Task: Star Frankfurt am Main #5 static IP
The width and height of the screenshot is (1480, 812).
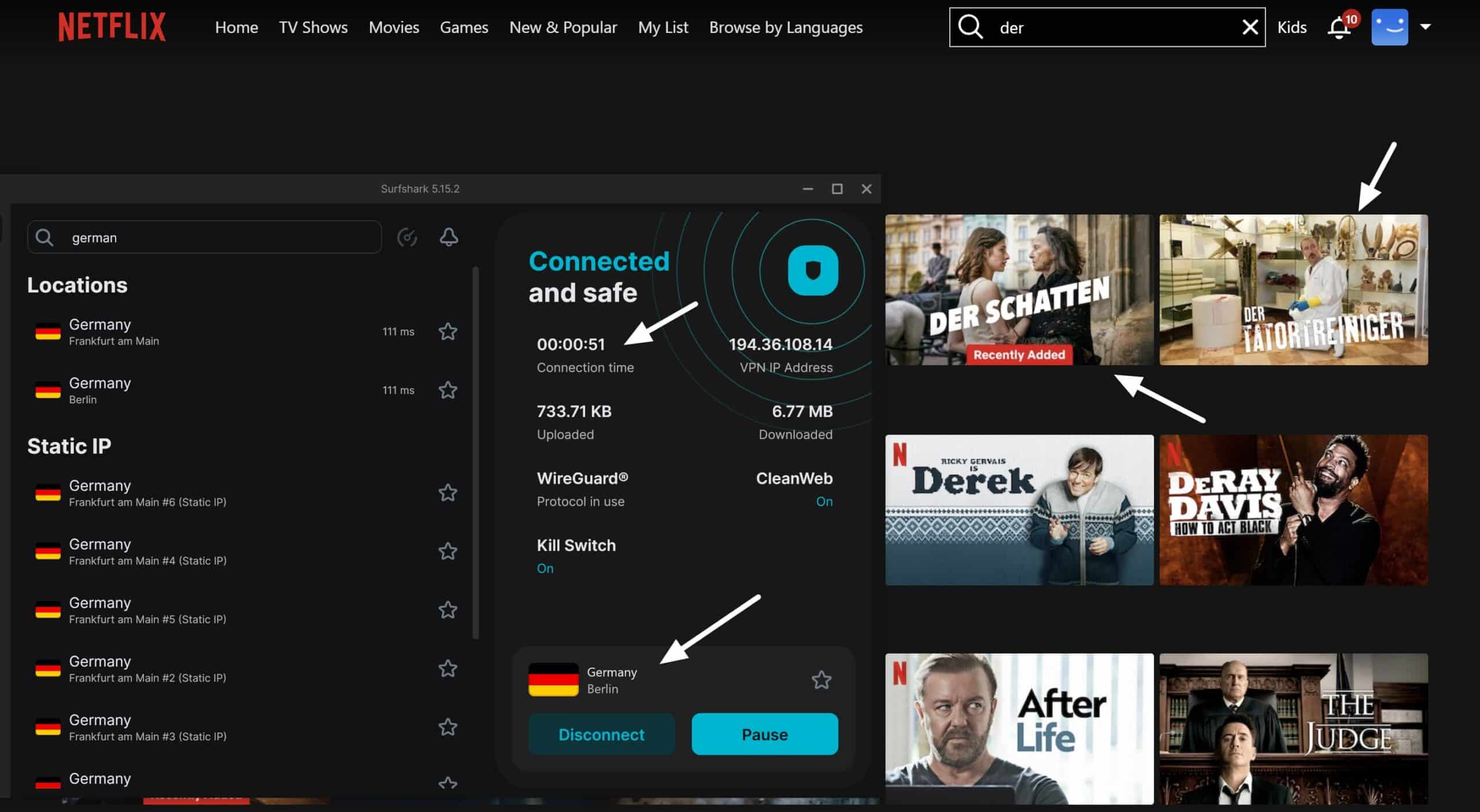Action: [x=448, y=610]
